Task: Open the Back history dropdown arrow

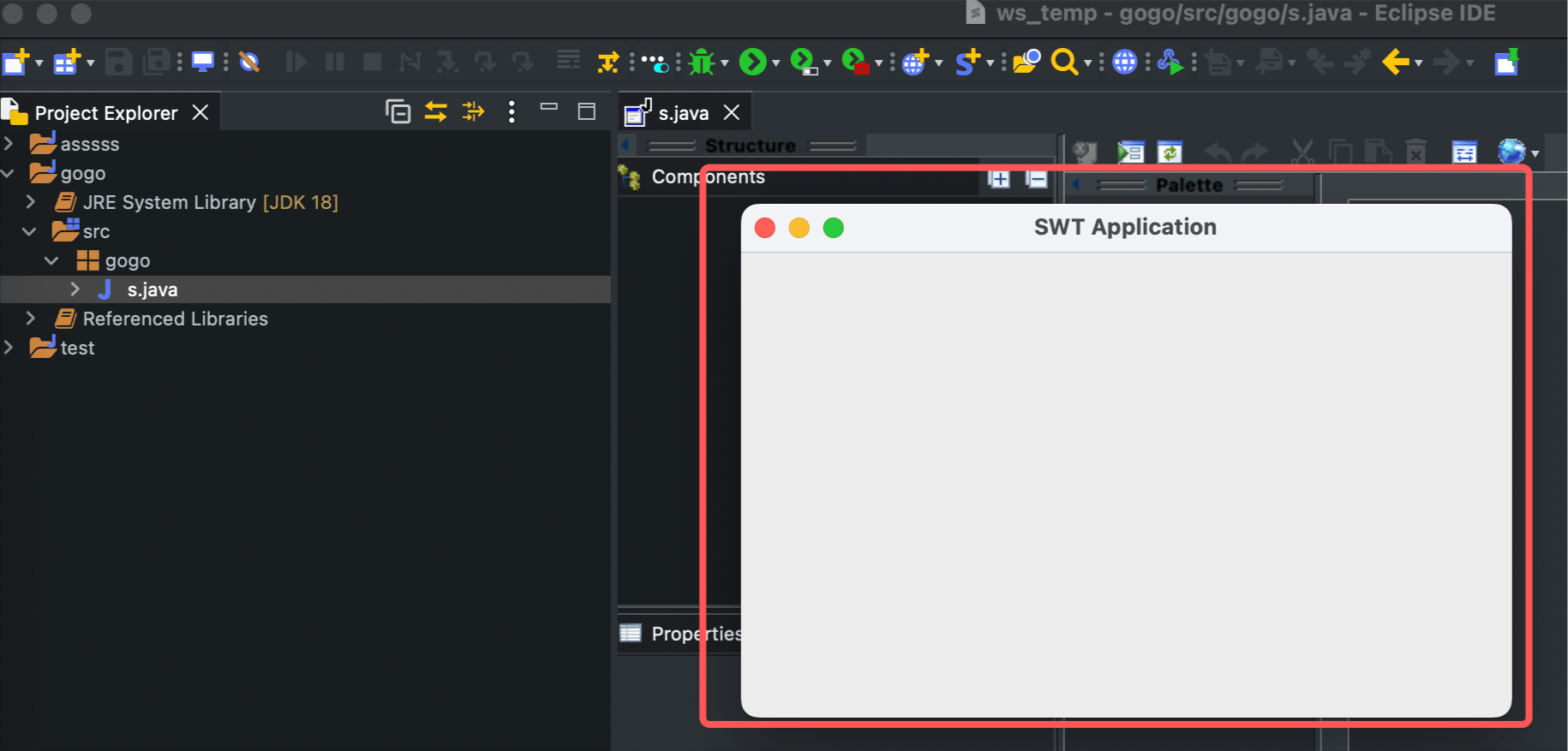Action: pyautogui.click(x=1419, y=63)
